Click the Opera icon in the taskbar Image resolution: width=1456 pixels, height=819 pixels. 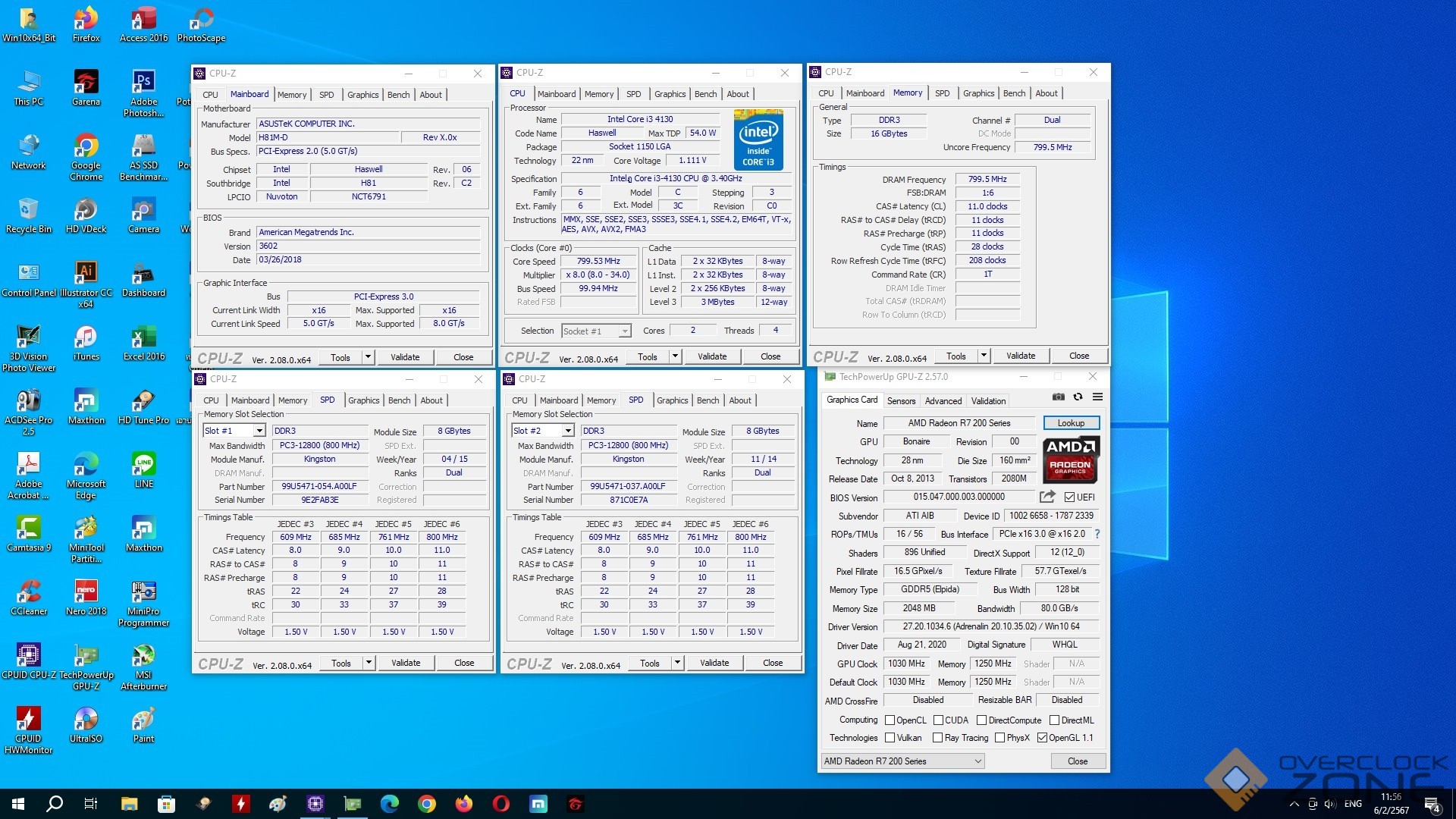pyautogui.click(x=500, y=804)
